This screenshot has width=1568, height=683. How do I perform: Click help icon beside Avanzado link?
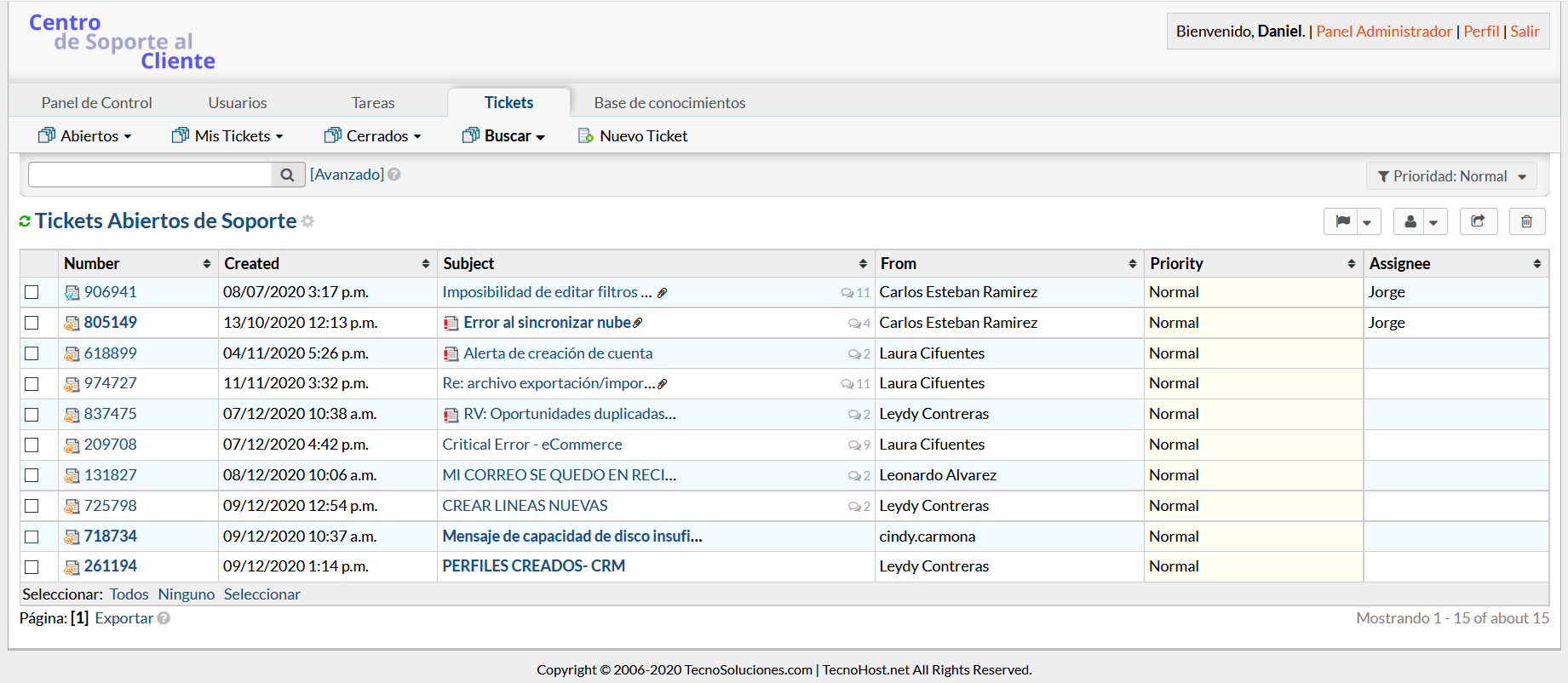pos(394,175)
